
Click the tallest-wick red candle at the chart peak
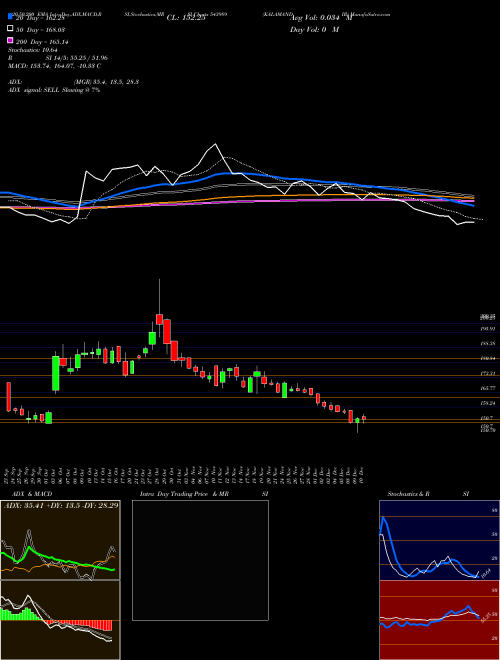click(x=159, y=319)
